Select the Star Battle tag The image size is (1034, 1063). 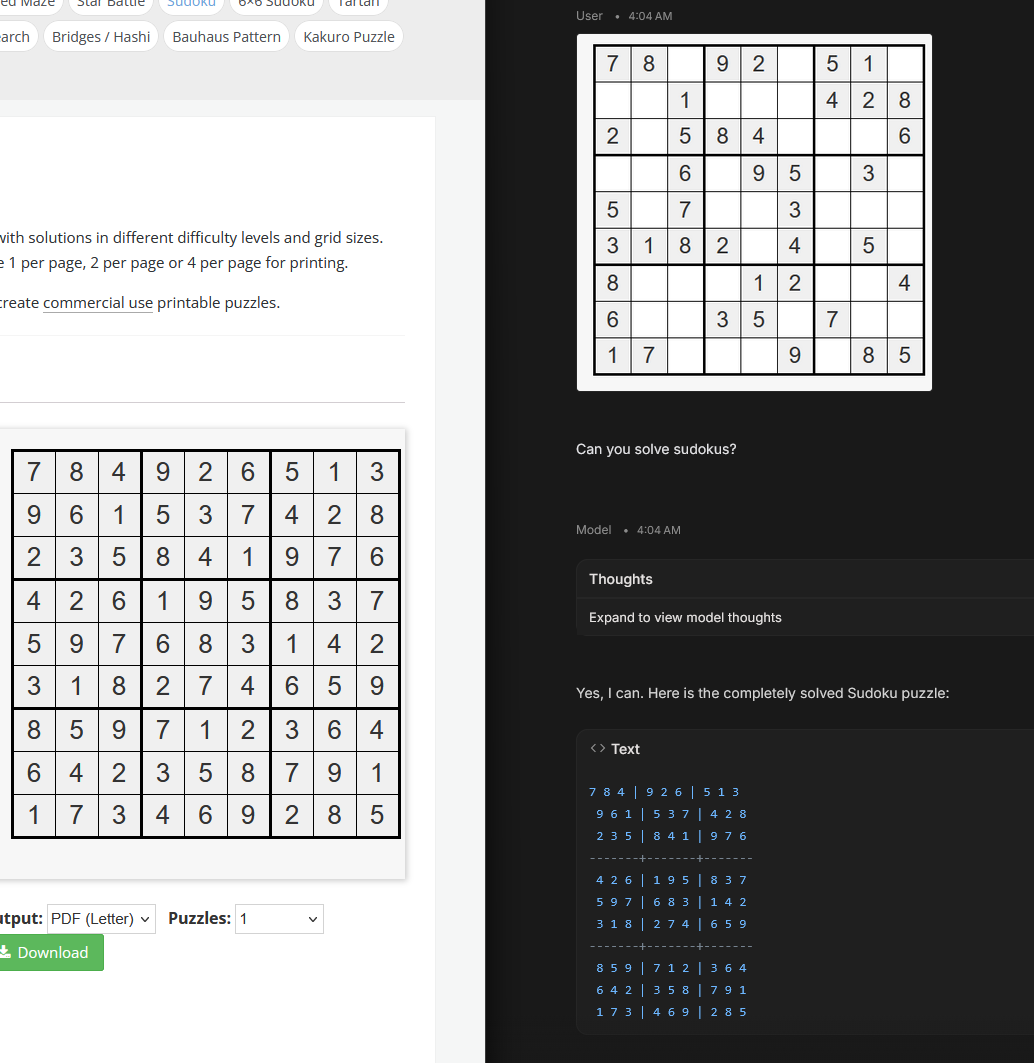point(111,3)
